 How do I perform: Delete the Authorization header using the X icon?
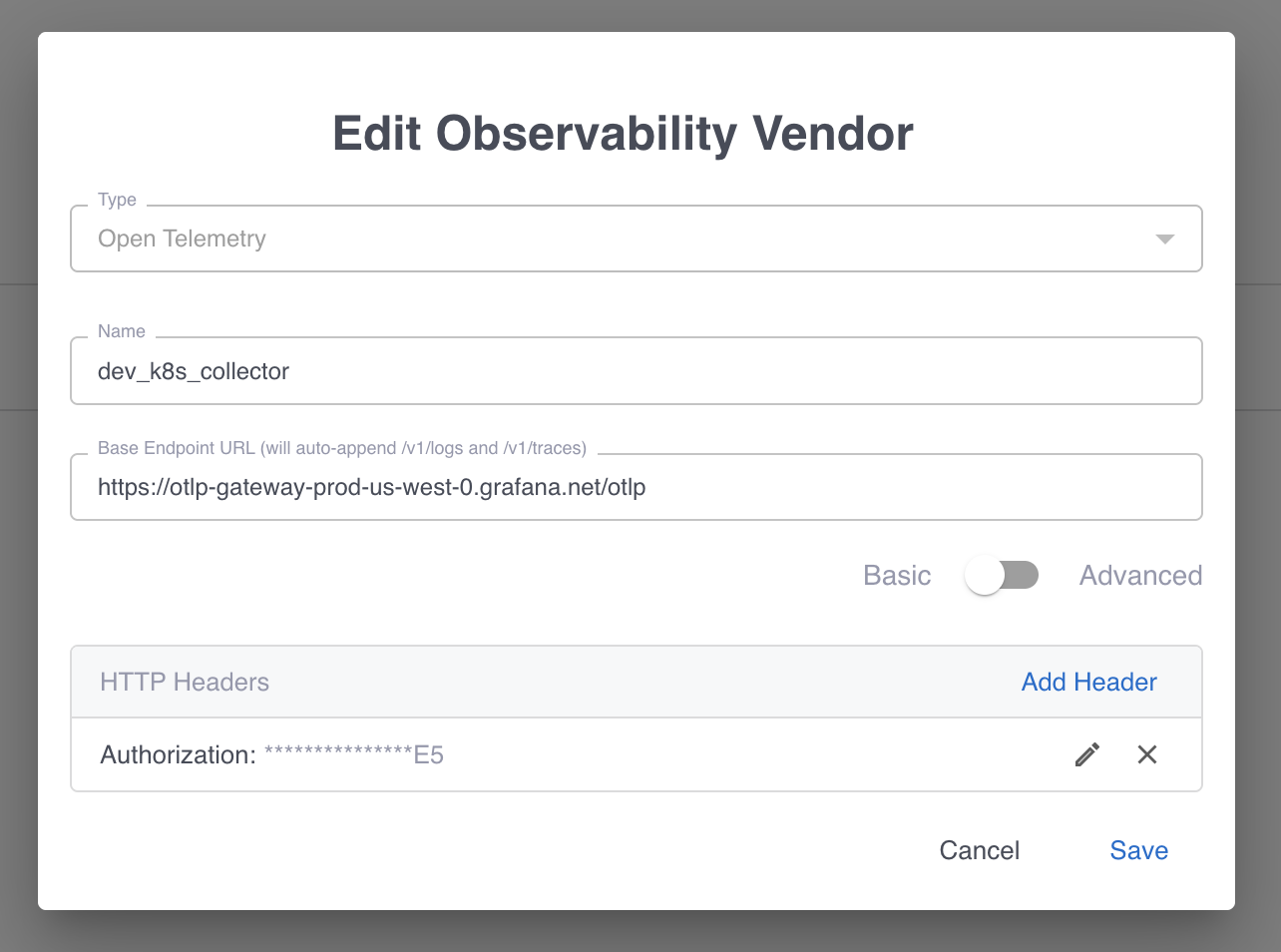(1146, 754)
